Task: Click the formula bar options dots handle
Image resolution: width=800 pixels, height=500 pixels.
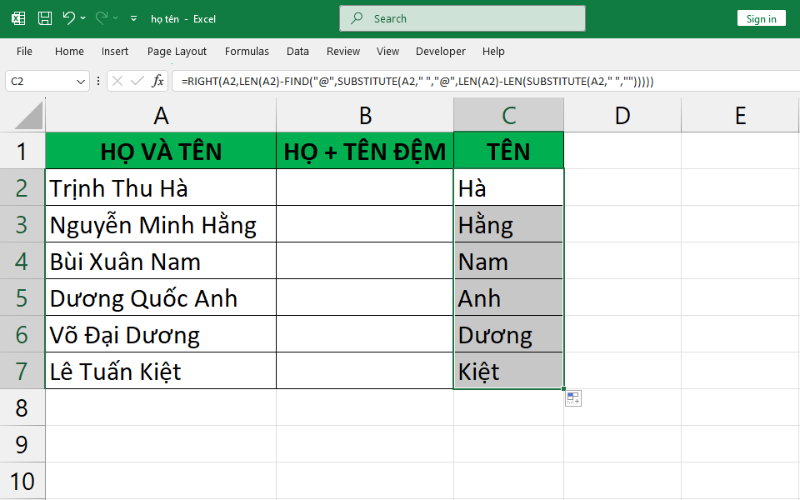Action: [x=98, y=81]
